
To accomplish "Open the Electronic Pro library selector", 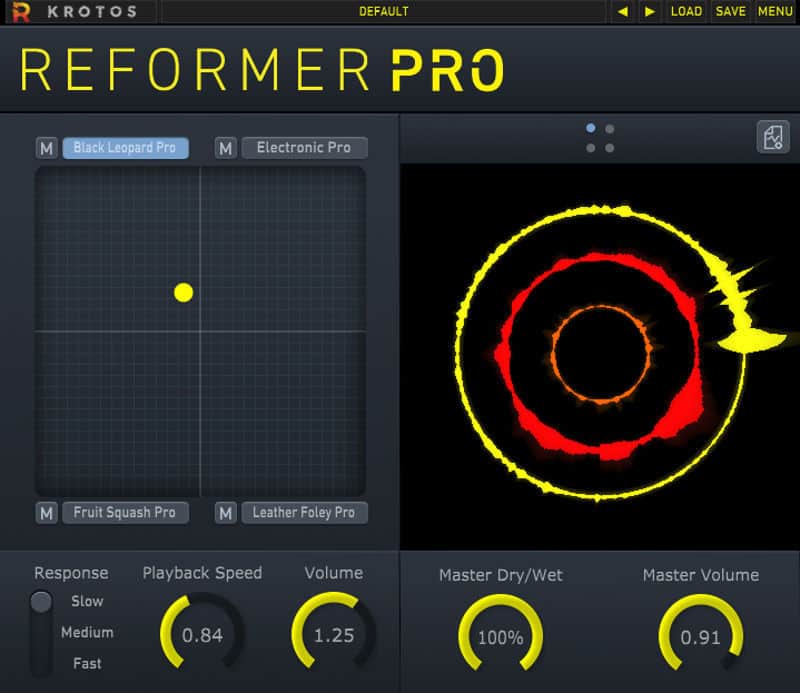I will (304, 148).
